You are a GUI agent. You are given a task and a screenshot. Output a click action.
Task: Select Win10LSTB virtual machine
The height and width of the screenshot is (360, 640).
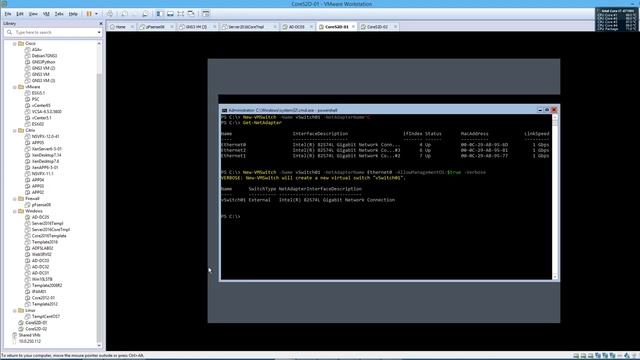(x=42, y=279)
